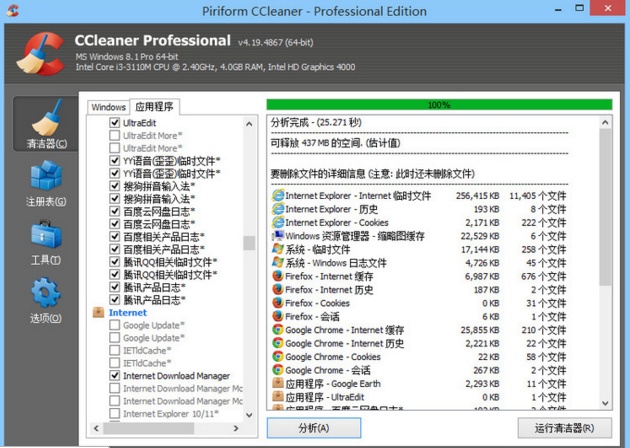Open the 清洁器 (Cleaner) section
This screenshot has width=630, height=448.
point(45,126)
